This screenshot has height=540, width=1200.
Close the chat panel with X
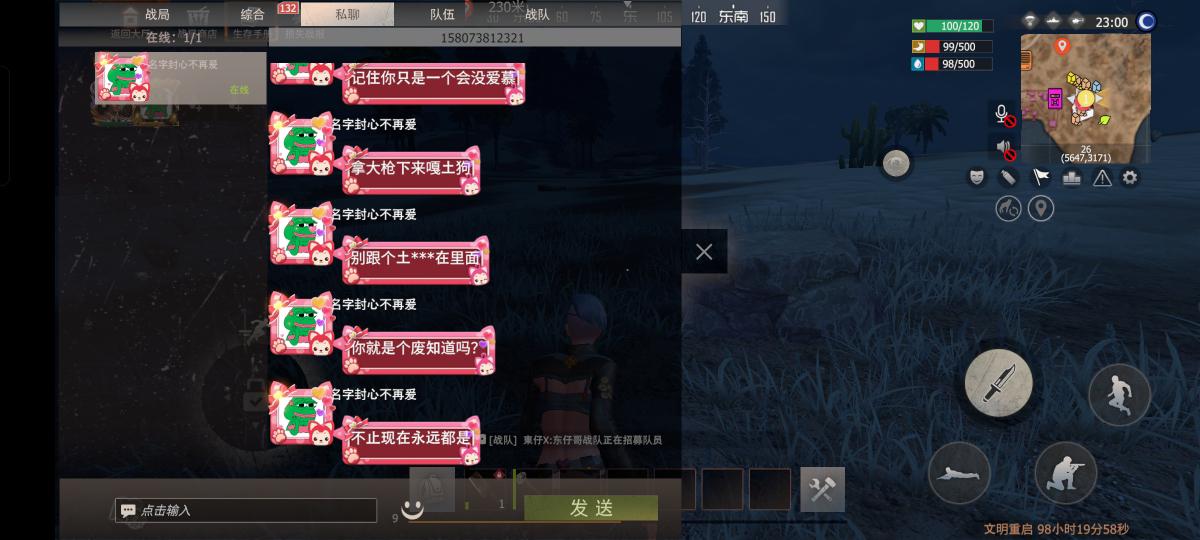pyautogui.click(x=704, y=252)
